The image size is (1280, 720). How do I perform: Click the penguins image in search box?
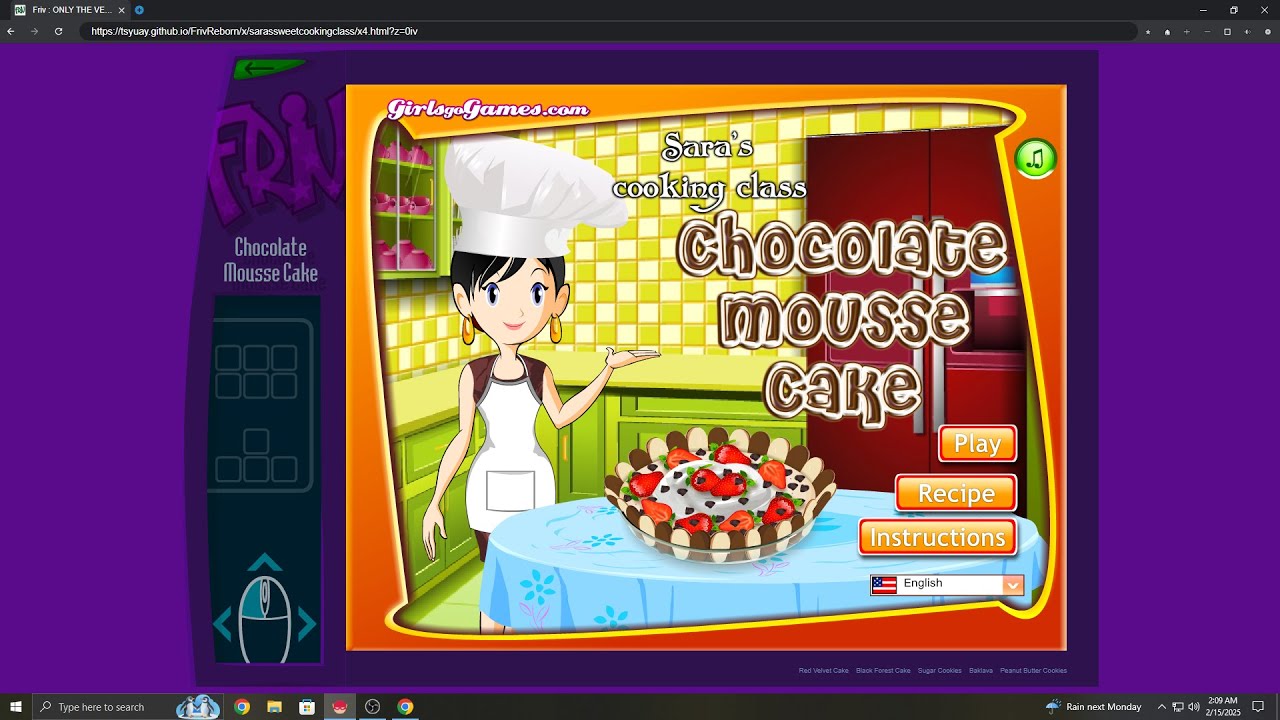(x=198, y=706)
